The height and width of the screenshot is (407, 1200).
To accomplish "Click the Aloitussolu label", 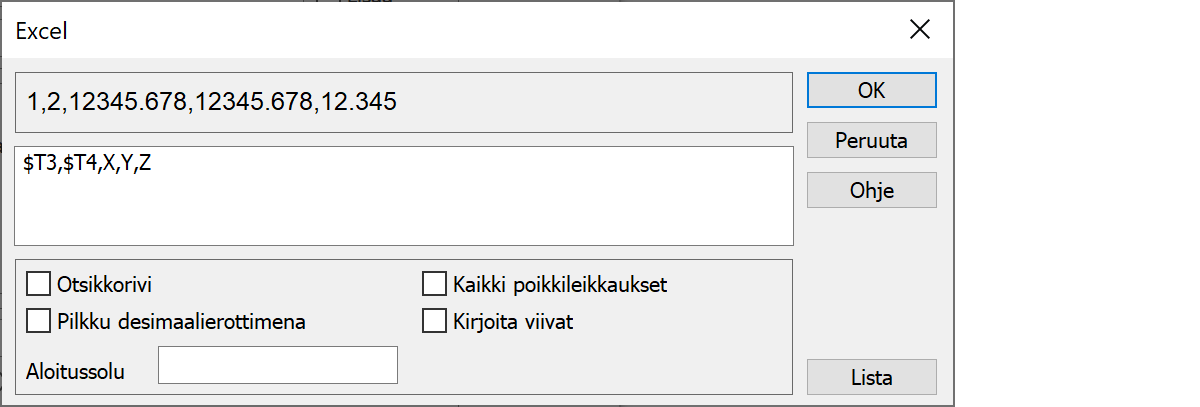I will click(76, 371).
